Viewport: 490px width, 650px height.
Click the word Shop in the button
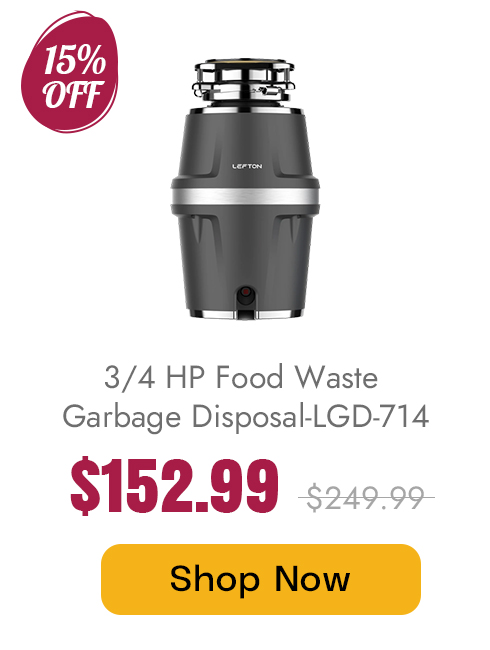pyautogui.click(x=215, y=580)
